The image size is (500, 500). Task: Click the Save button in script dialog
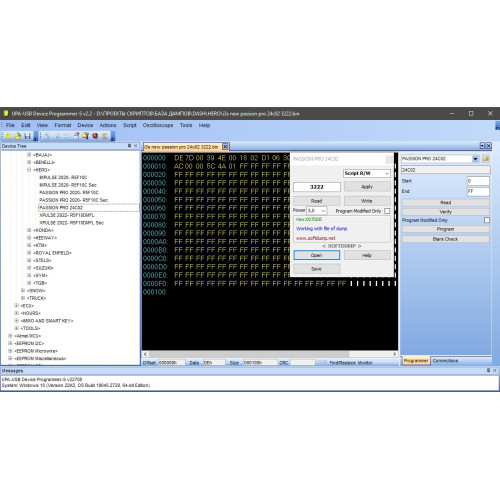(316, 269)
